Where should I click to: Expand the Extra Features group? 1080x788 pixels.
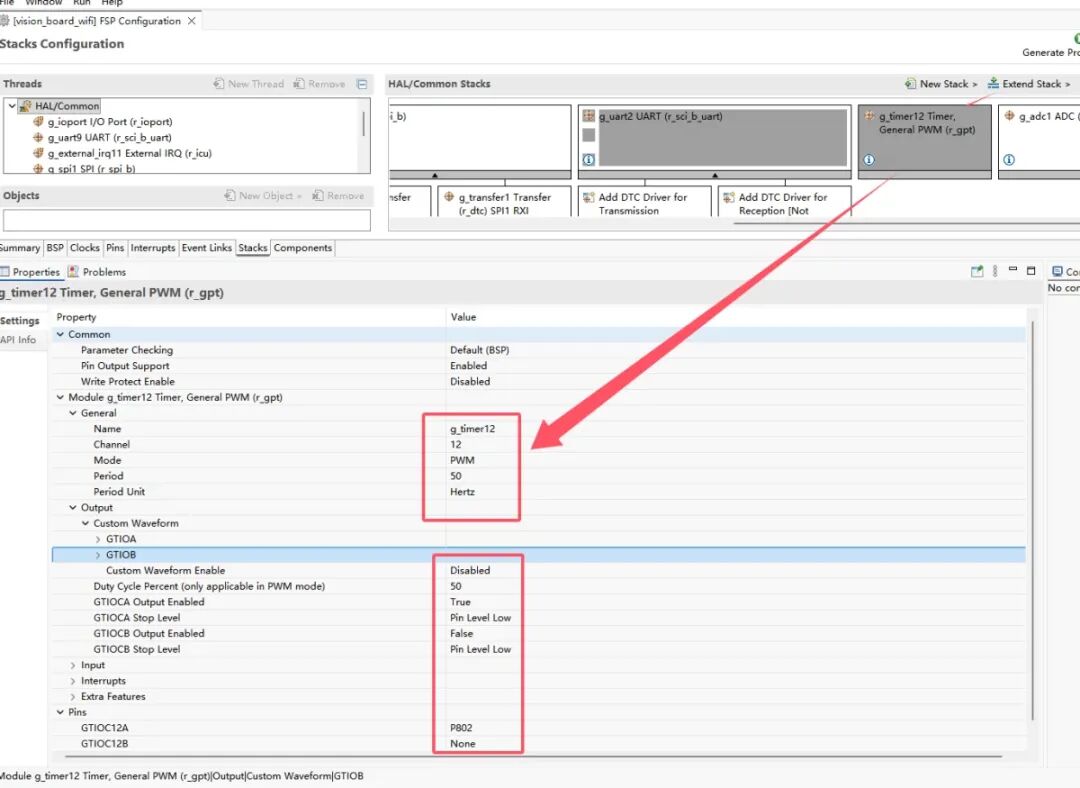coord(73,697)
